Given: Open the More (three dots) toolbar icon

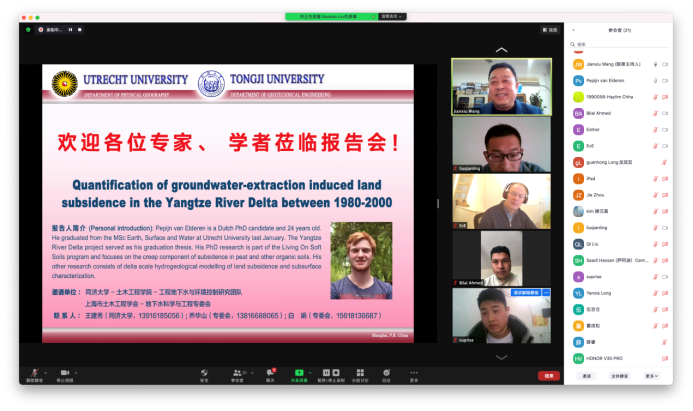Looking at the screenshot, I should point(414,373).
